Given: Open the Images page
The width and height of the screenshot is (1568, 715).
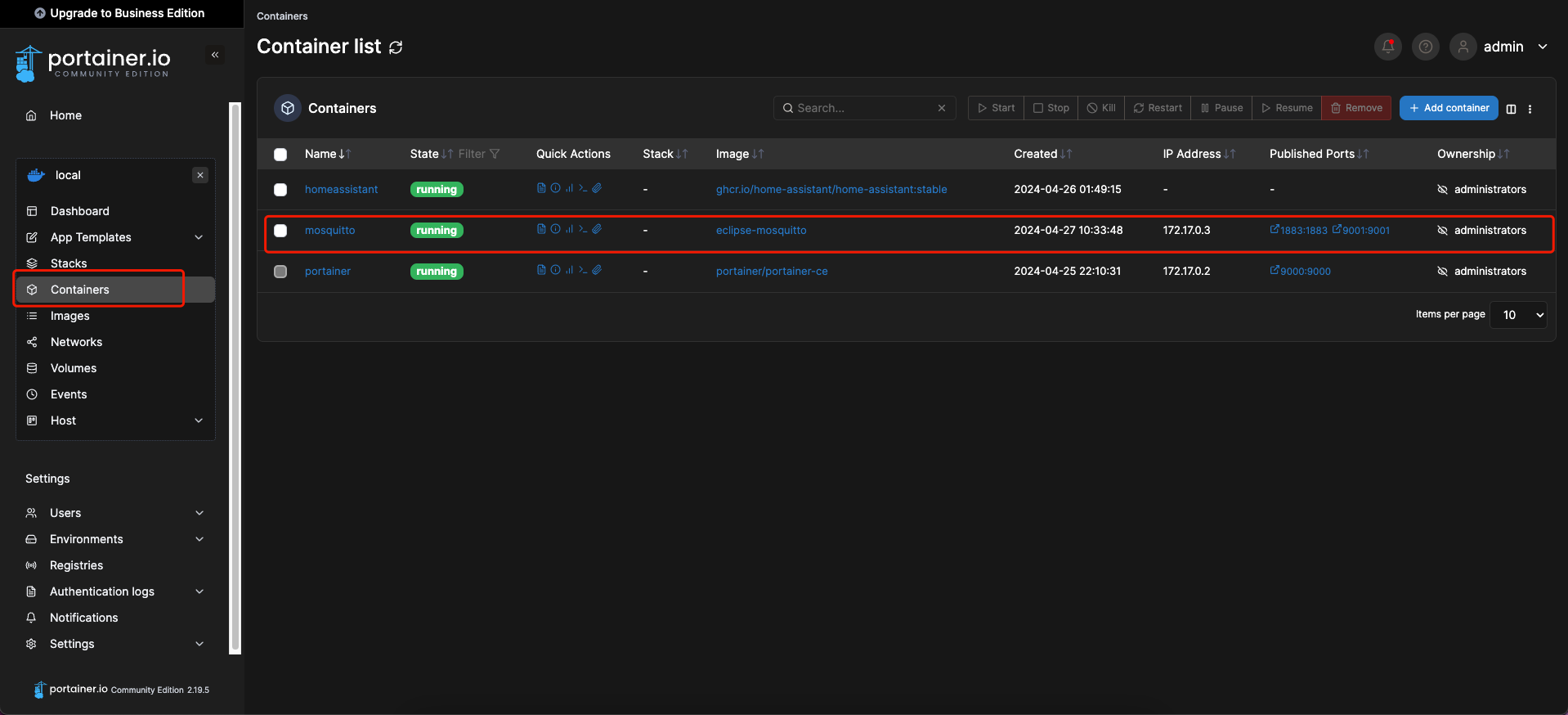Looking at the screenshot, I should point(70,316).
